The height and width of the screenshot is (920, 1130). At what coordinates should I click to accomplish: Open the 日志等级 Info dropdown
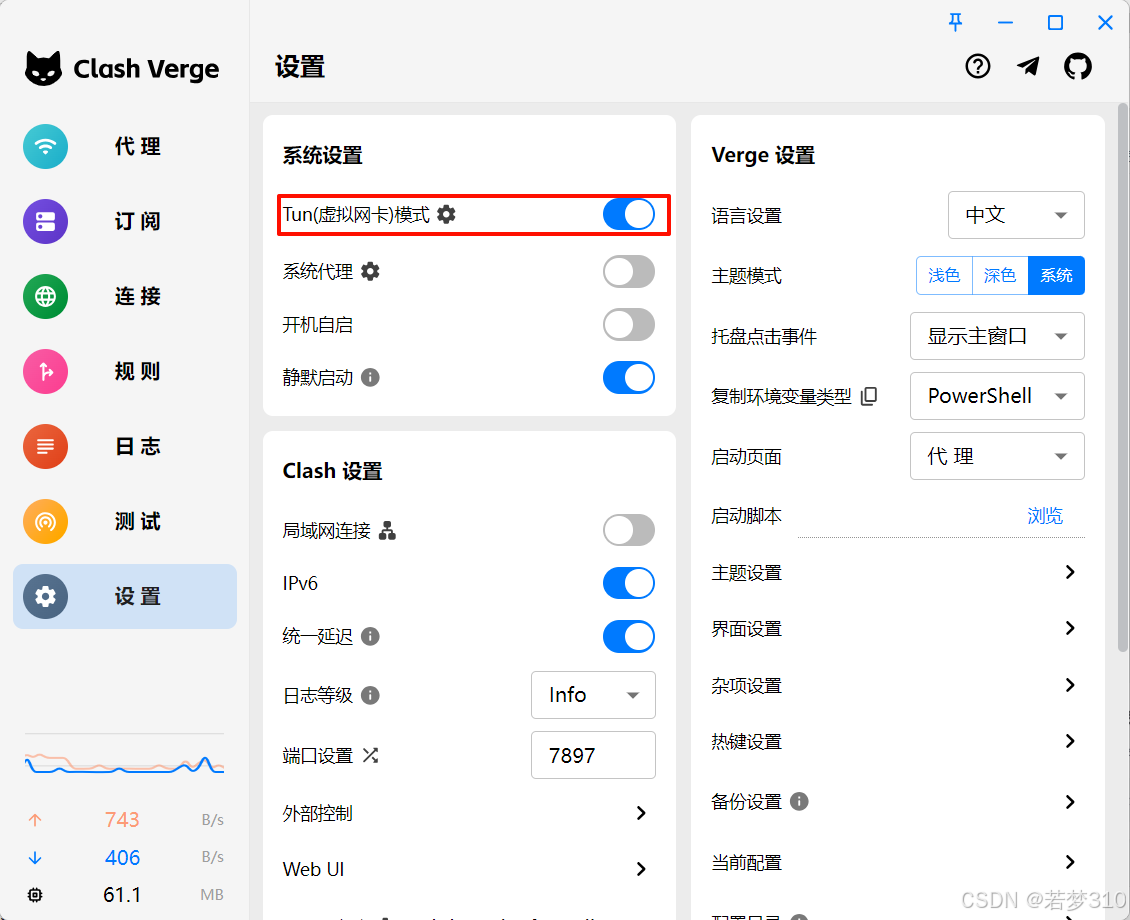pos(593,695)
